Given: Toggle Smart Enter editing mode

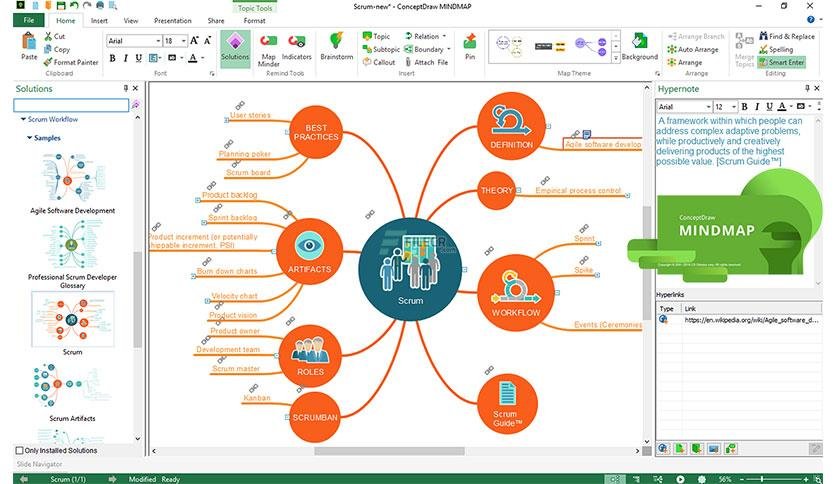Looking at the screenshot, I should (x=781, y=62).
